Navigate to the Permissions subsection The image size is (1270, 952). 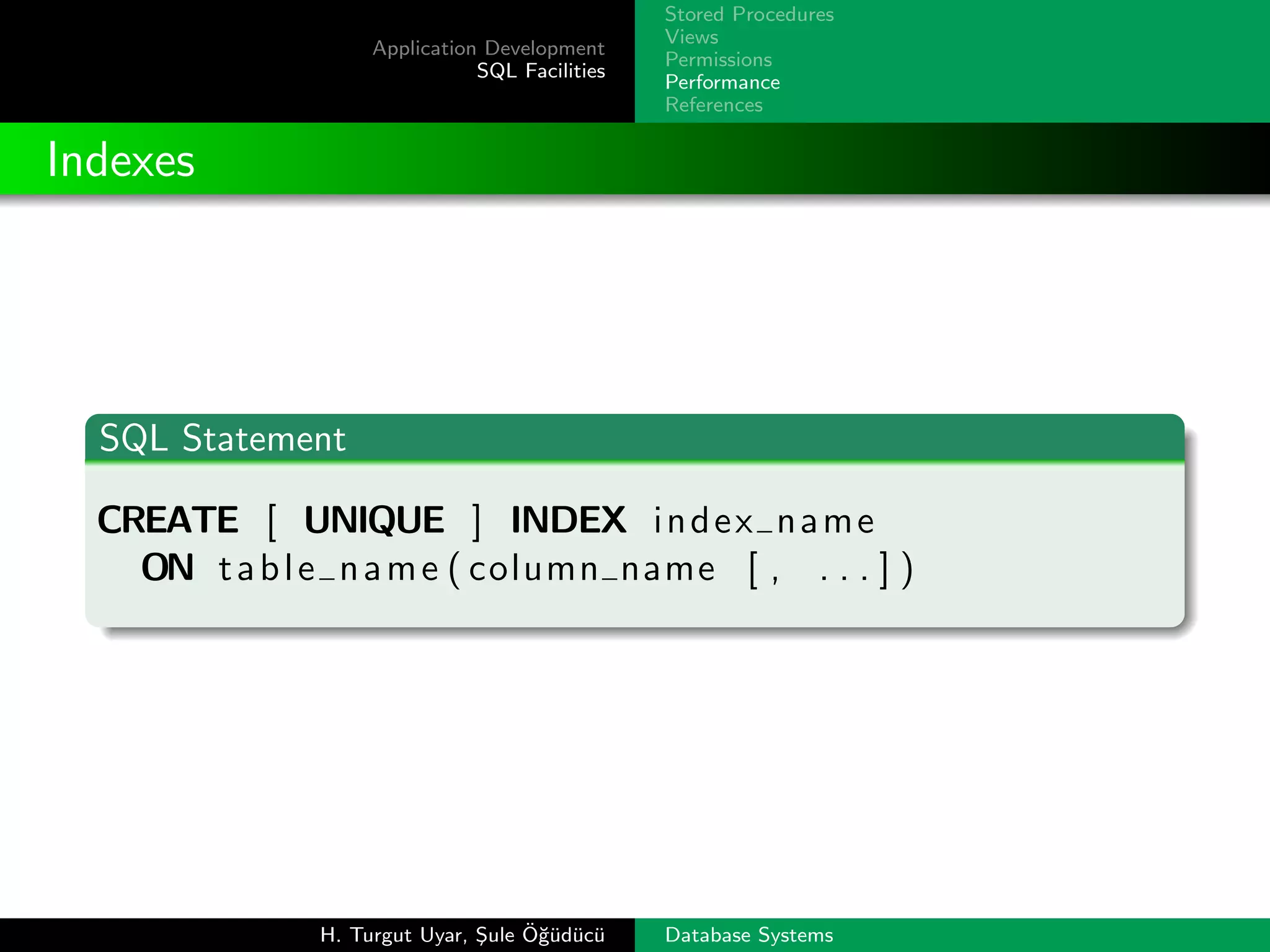[718, 59]
